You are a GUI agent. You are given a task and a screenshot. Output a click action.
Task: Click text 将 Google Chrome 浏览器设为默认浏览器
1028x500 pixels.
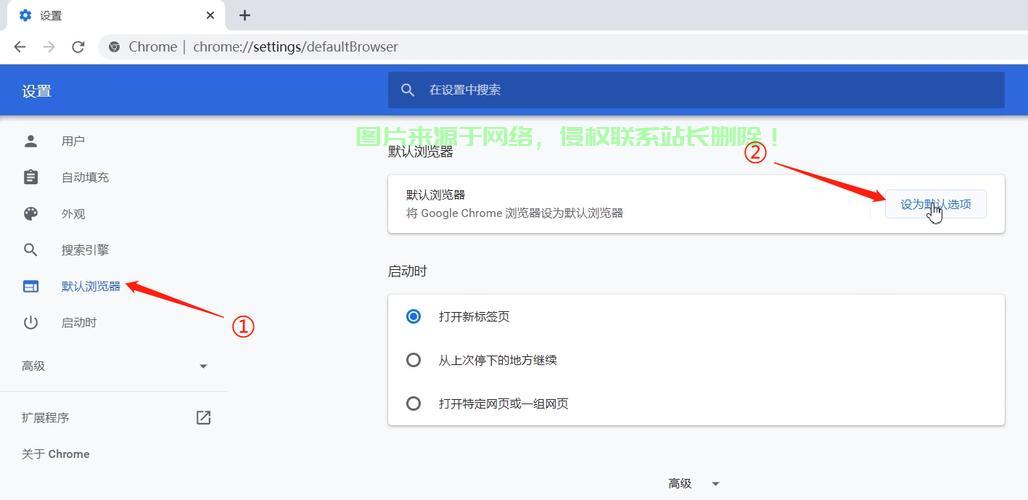(x=515, y=213)
